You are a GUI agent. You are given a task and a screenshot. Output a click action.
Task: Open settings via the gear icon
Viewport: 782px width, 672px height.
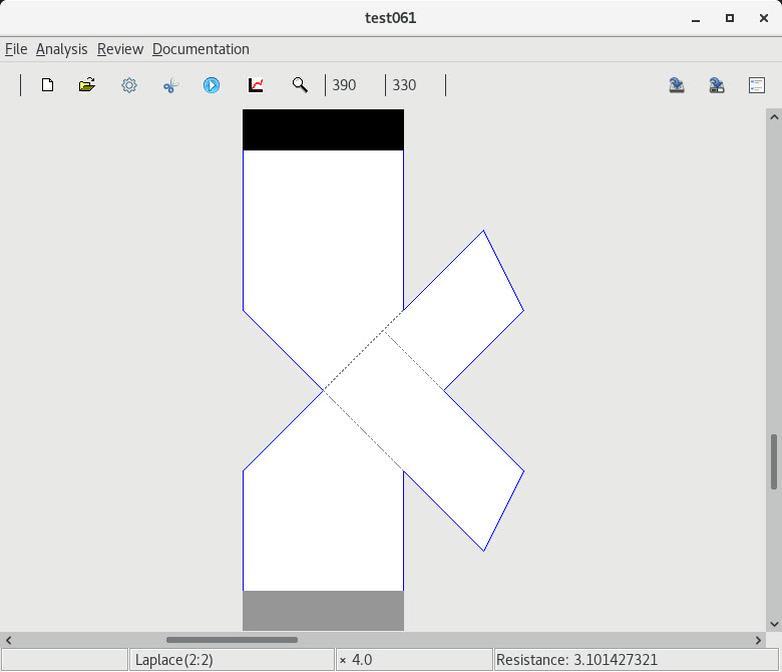(x=129, y=85)
